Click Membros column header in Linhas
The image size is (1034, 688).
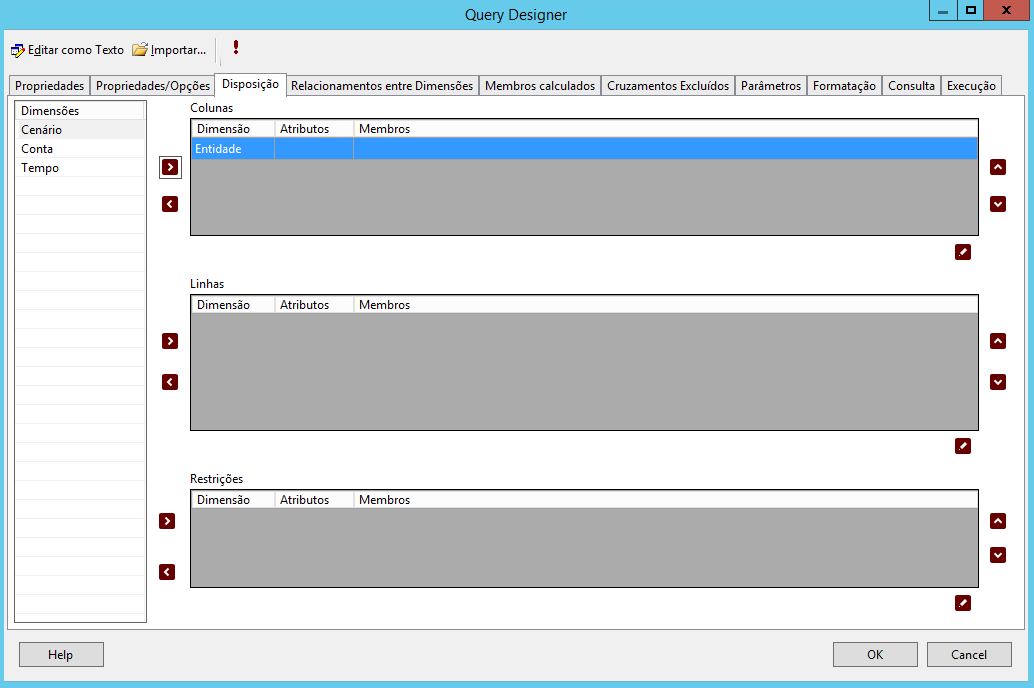[x=665, y=305]
